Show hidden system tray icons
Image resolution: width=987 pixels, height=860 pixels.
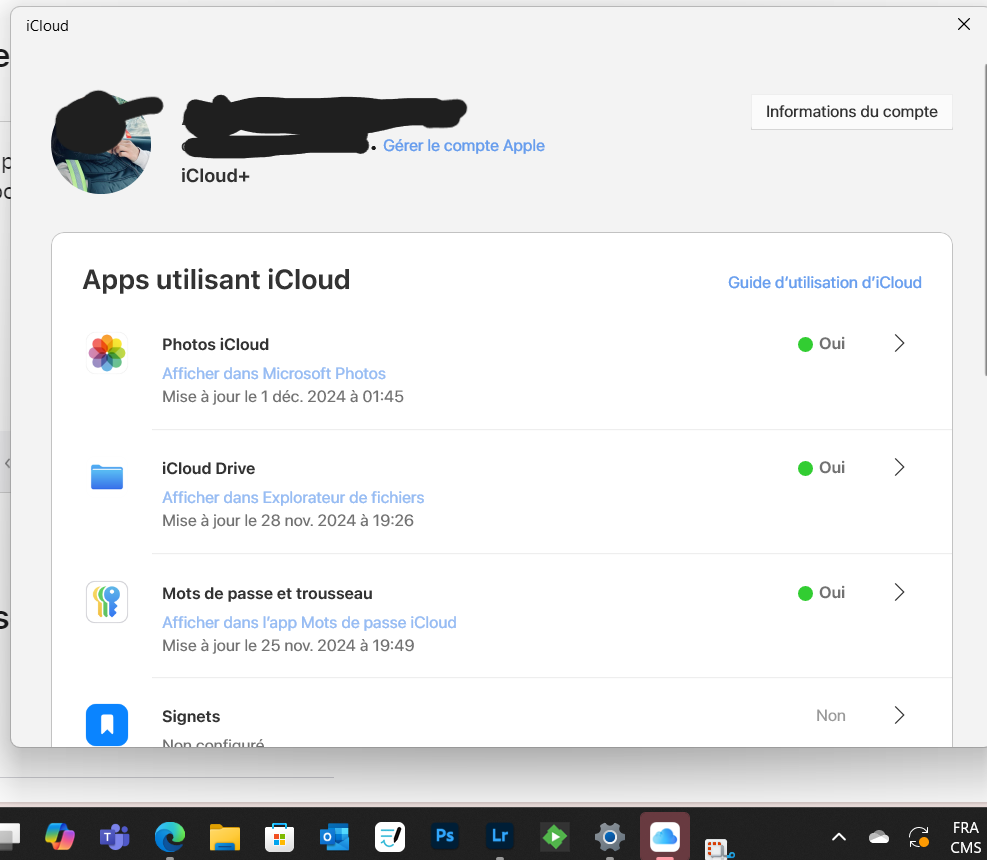(x=839, y=836)
